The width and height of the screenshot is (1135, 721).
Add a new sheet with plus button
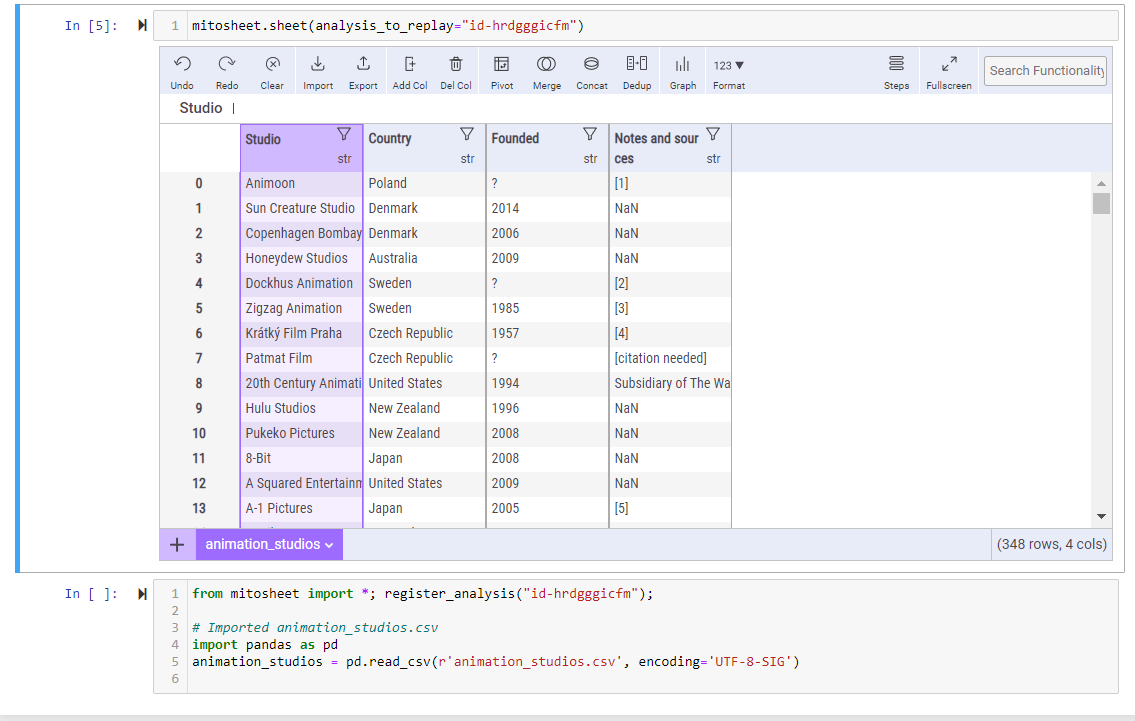coord(177,544)
